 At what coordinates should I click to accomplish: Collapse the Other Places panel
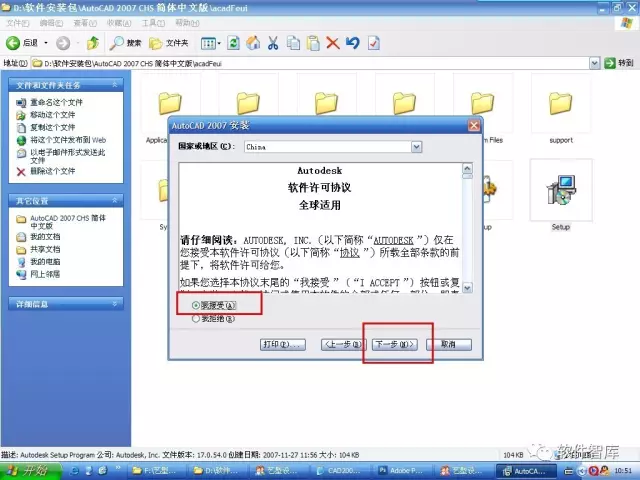point(115,200)
